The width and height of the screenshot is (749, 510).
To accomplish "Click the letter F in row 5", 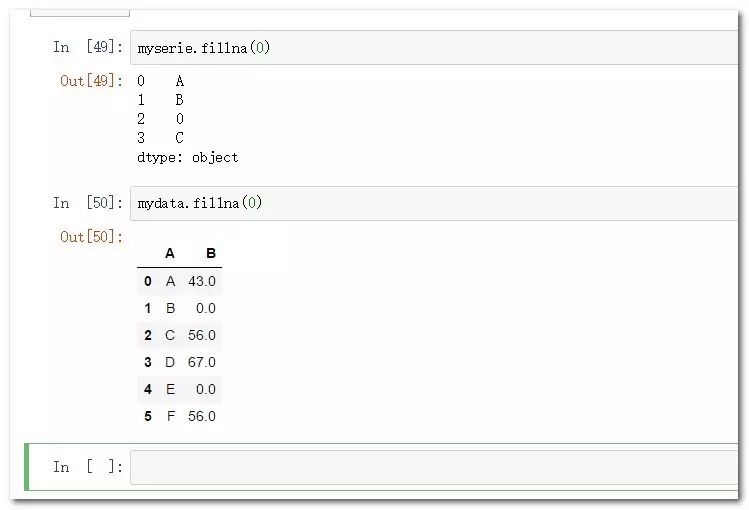I will click(171, 416).
